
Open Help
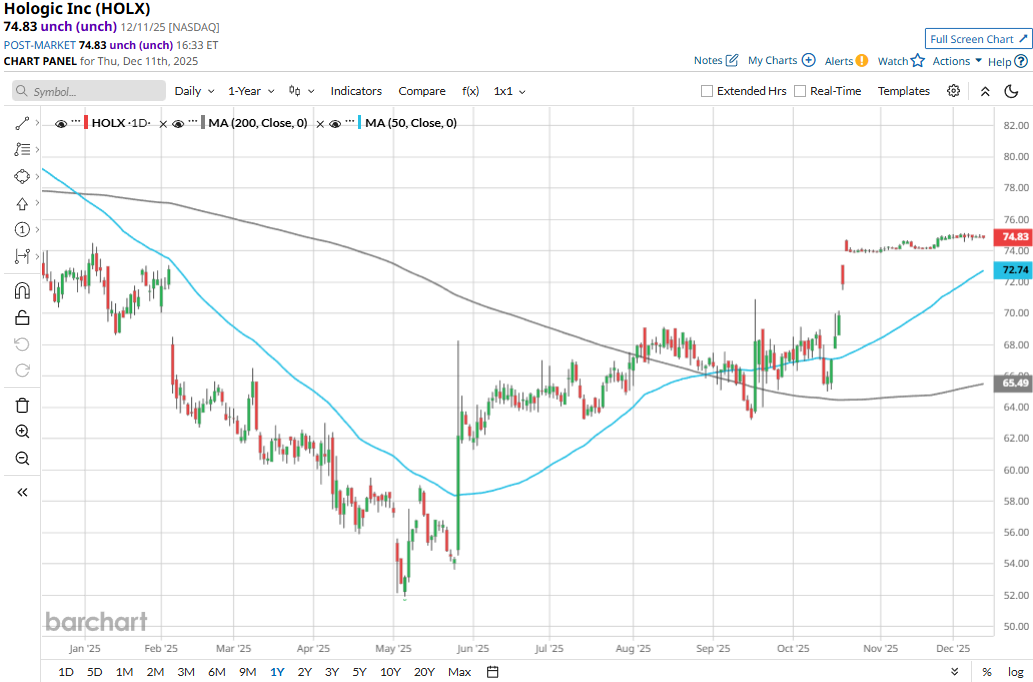point(1007,61)
